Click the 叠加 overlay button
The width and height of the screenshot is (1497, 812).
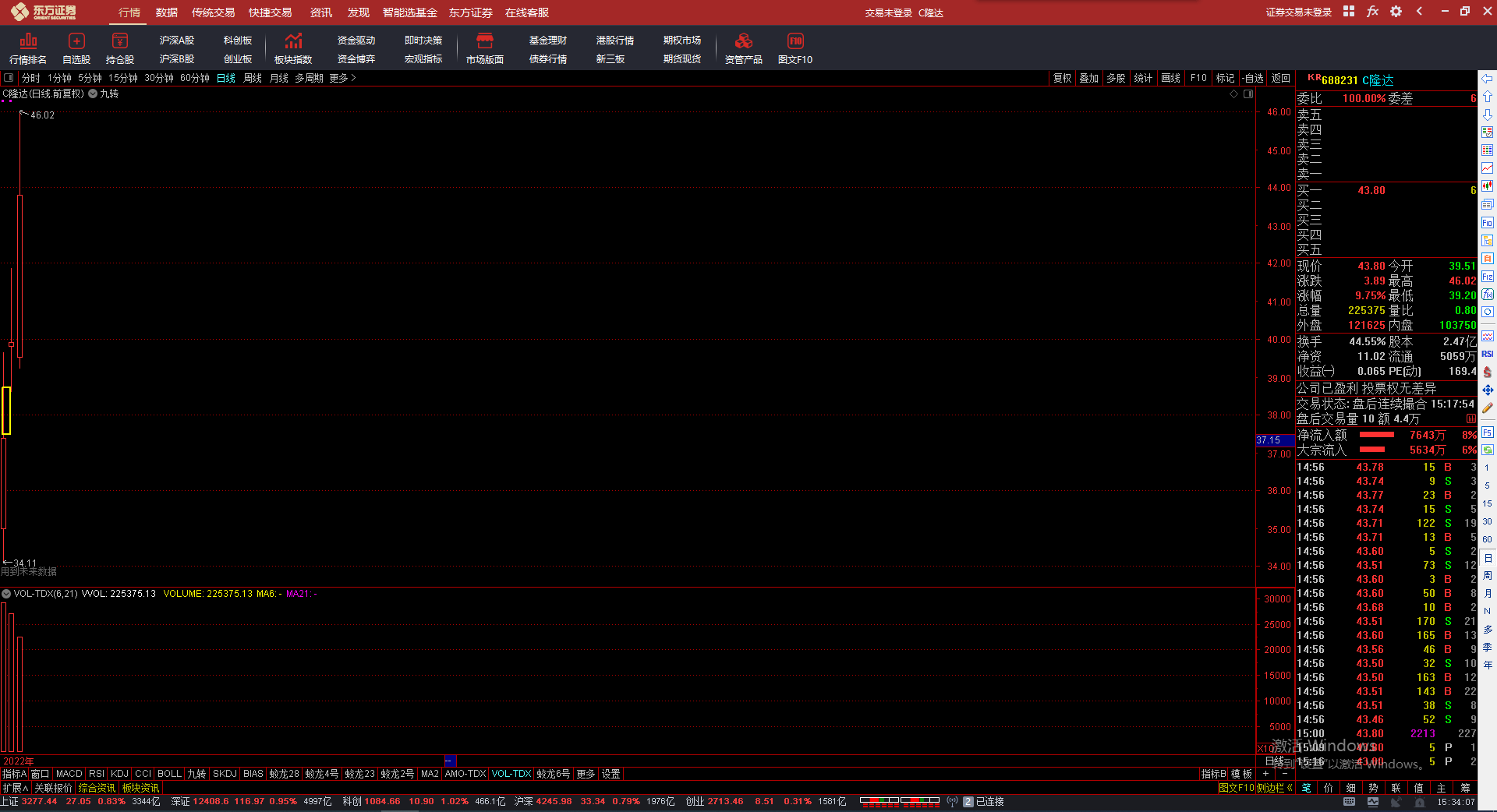coord(1089,78)
